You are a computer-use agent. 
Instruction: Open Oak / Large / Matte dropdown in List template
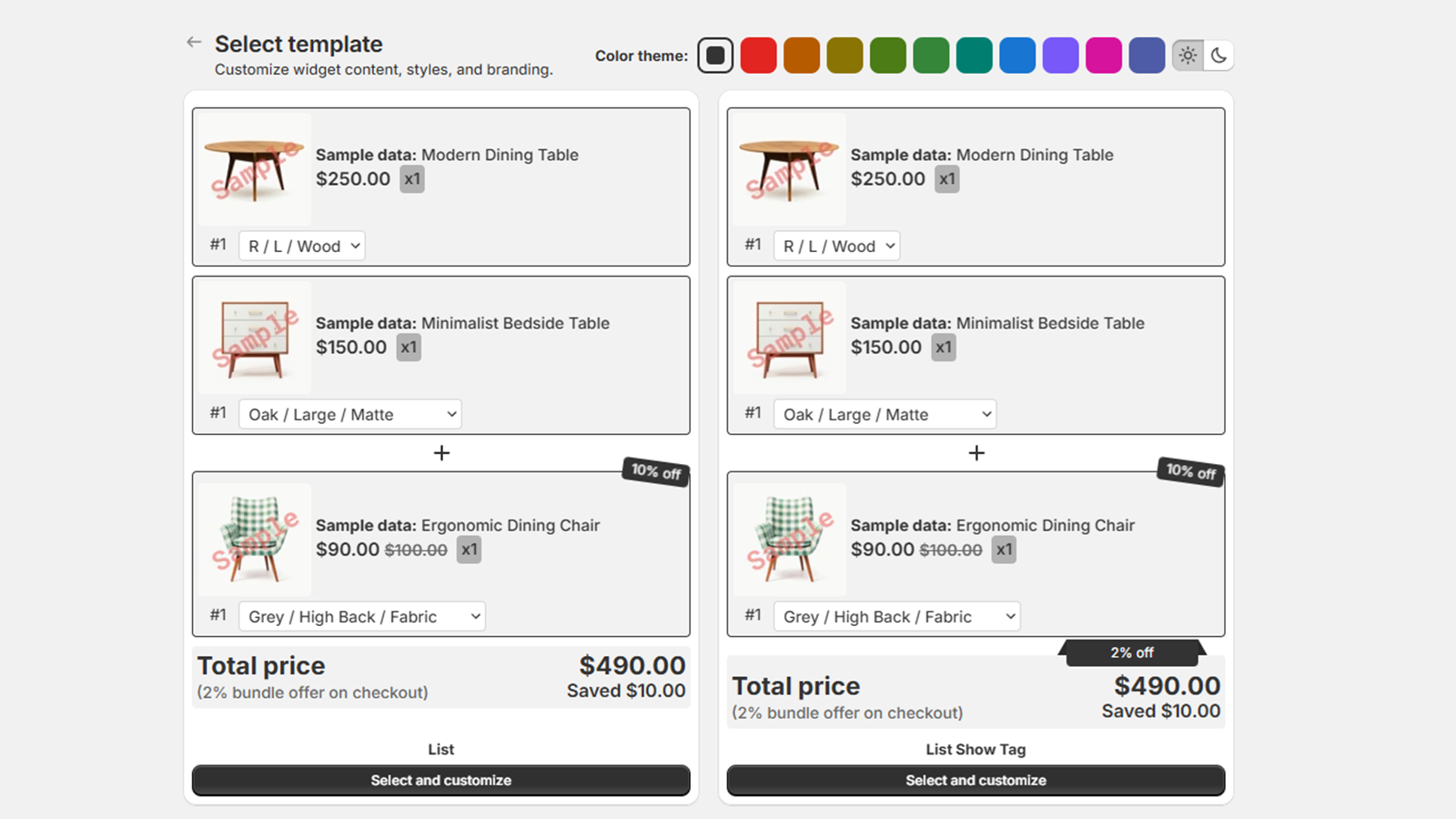[x=350, y=414]
